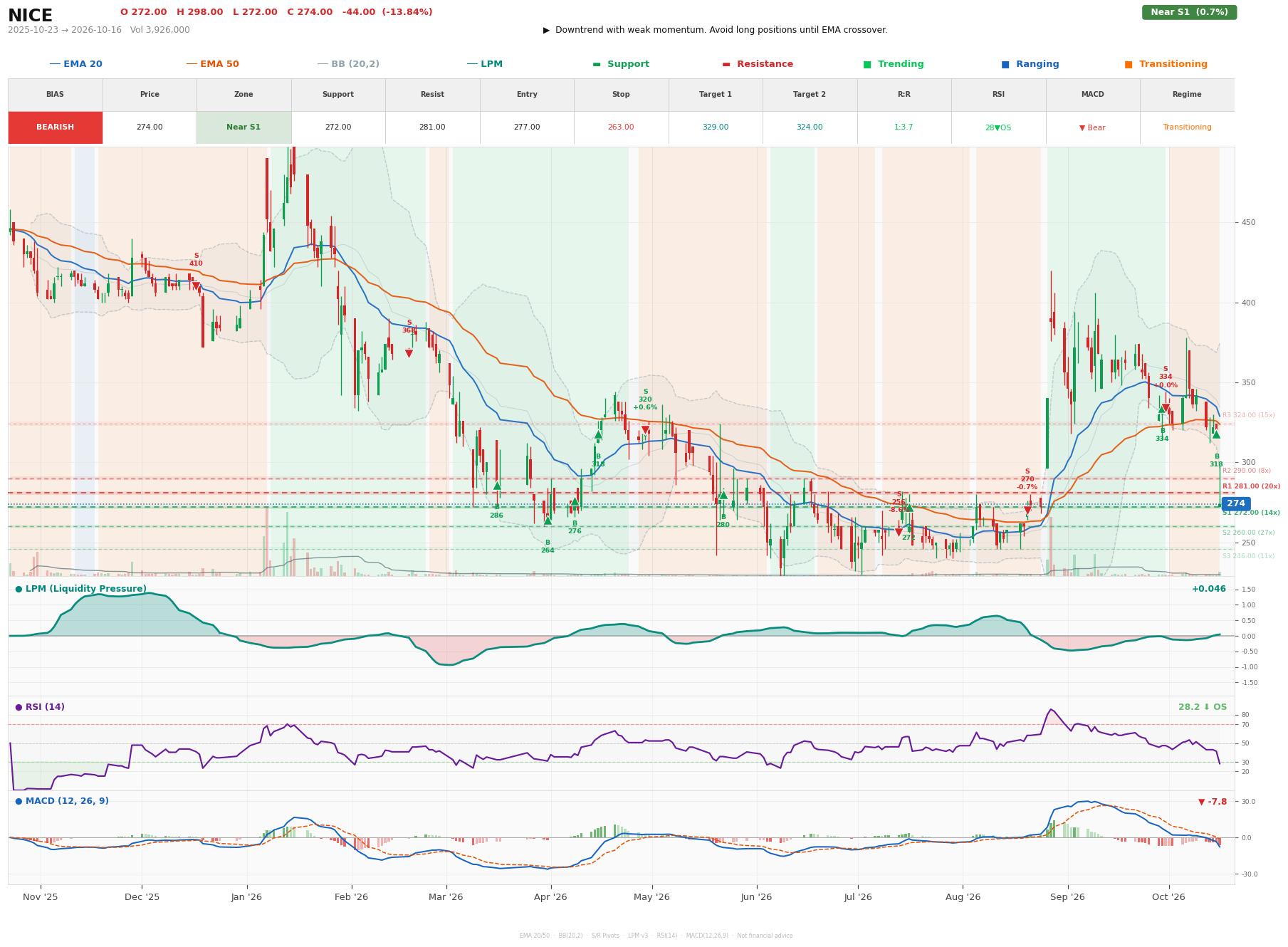
Task: Click the 'RSI (14)' panel title
Action: coord(40,707)
